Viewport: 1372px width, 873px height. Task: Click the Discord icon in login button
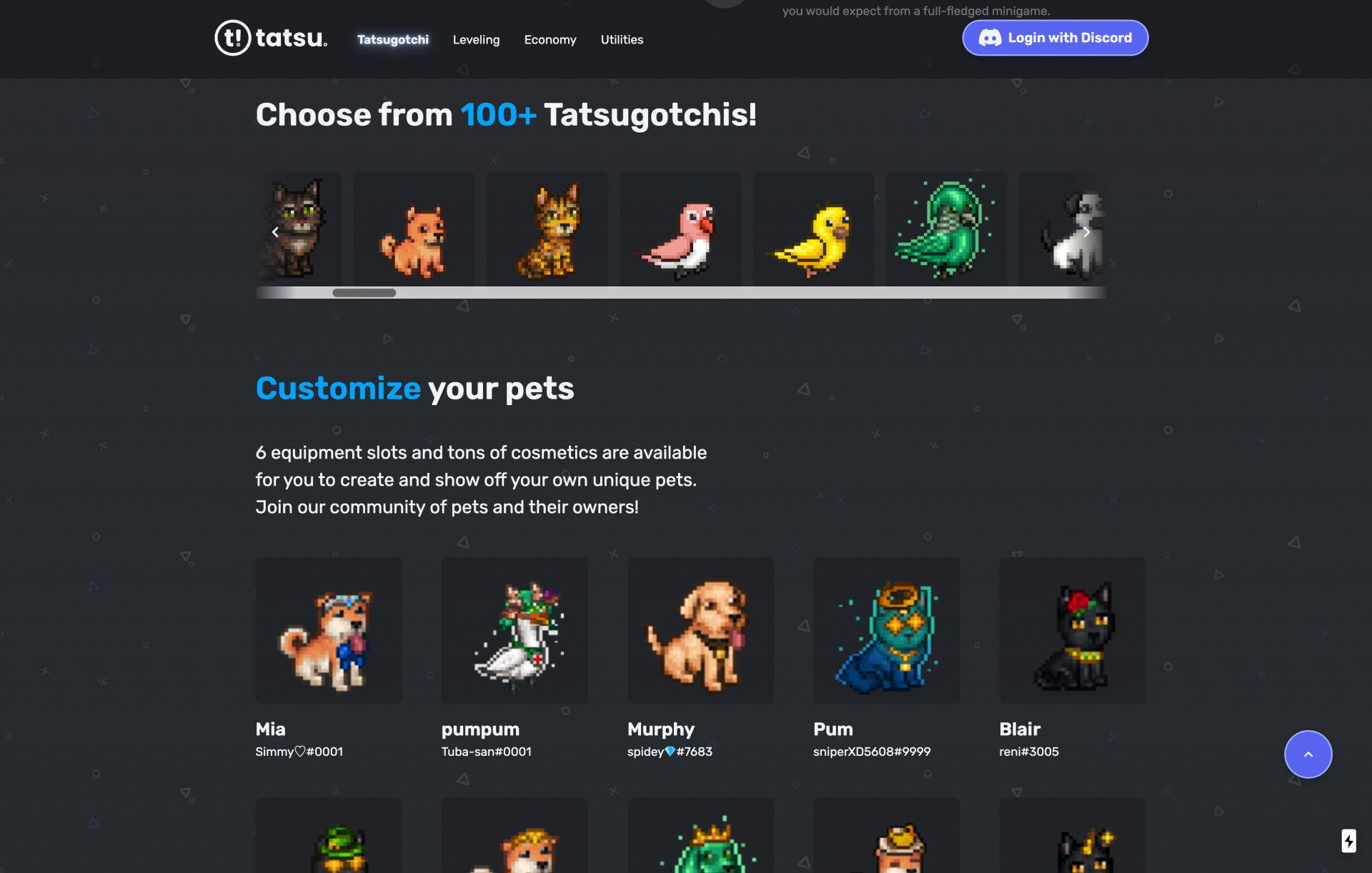pyautogui.click(x=990, y=38)
